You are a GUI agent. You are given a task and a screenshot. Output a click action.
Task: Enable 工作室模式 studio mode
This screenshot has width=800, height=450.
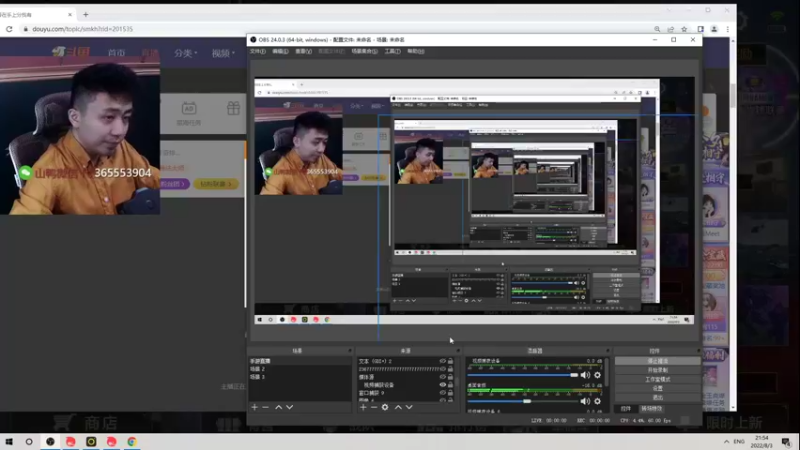click(657, 380)
